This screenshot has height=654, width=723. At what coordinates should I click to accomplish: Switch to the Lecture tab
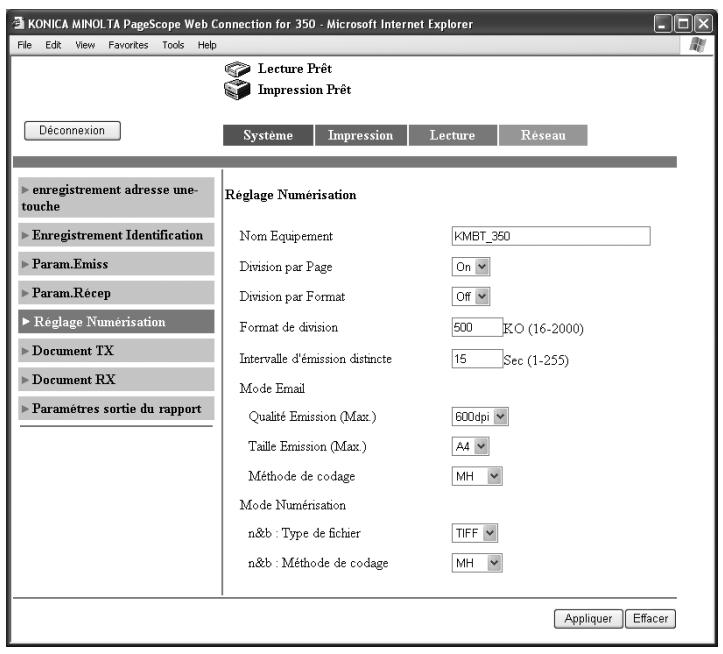452,135
